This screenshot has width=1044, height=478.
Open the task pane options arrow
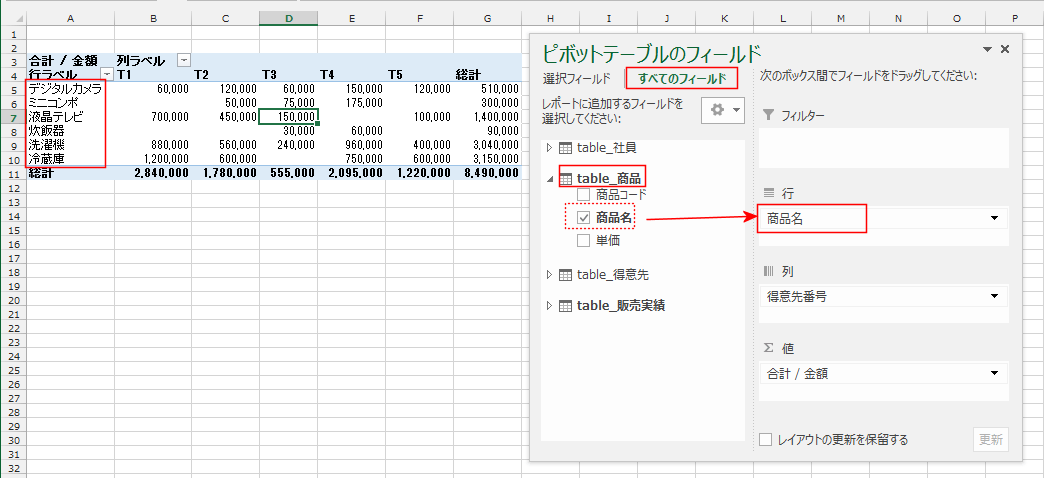pyautogui.click(x=987, y=49)
